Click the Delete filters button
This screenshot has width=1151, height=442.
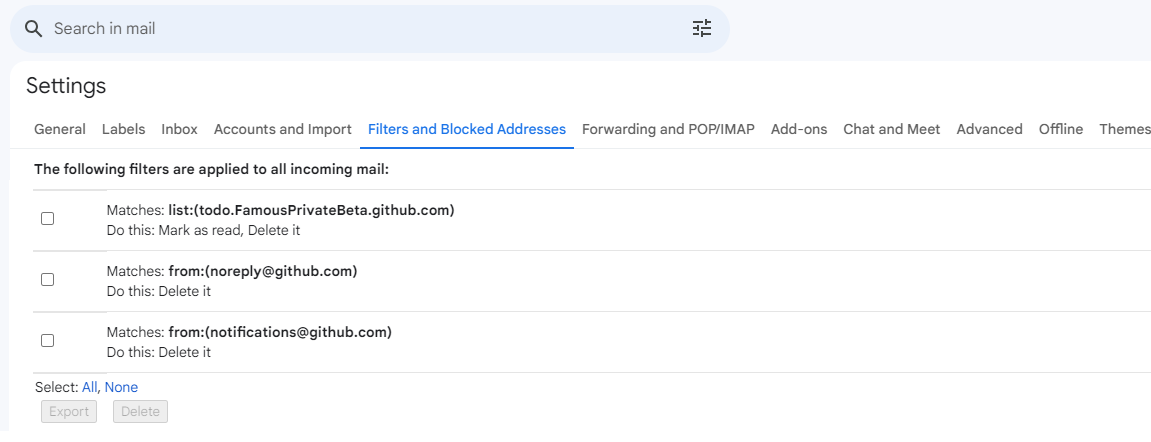coord(140,412)
